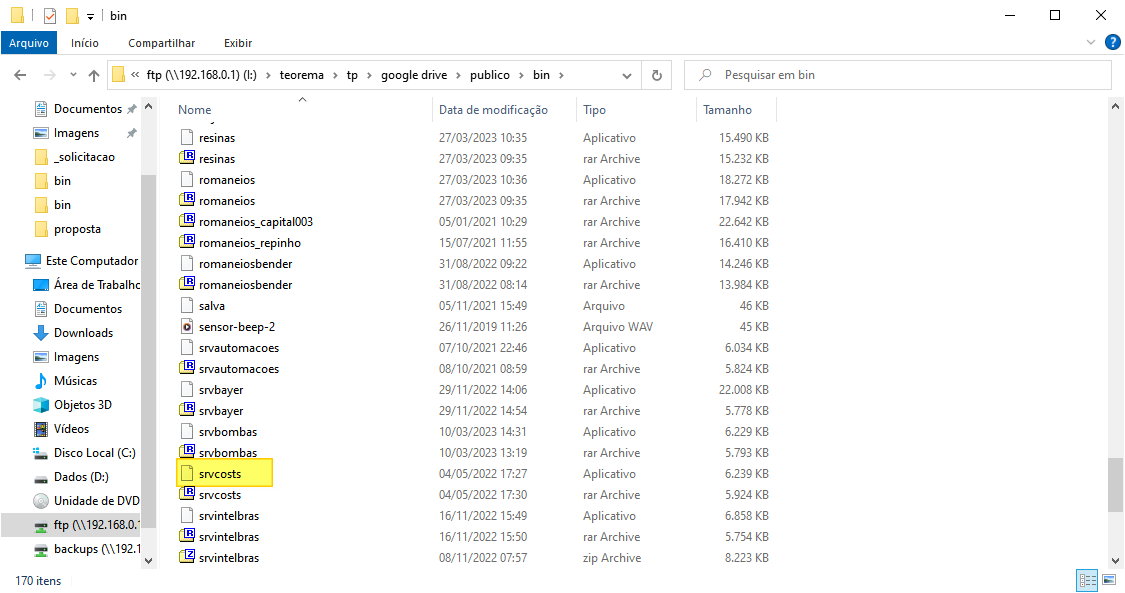This screenshot has width=1125, height=593.
Task: Open Dados (D:) drive
Action: tap(81, 477)
